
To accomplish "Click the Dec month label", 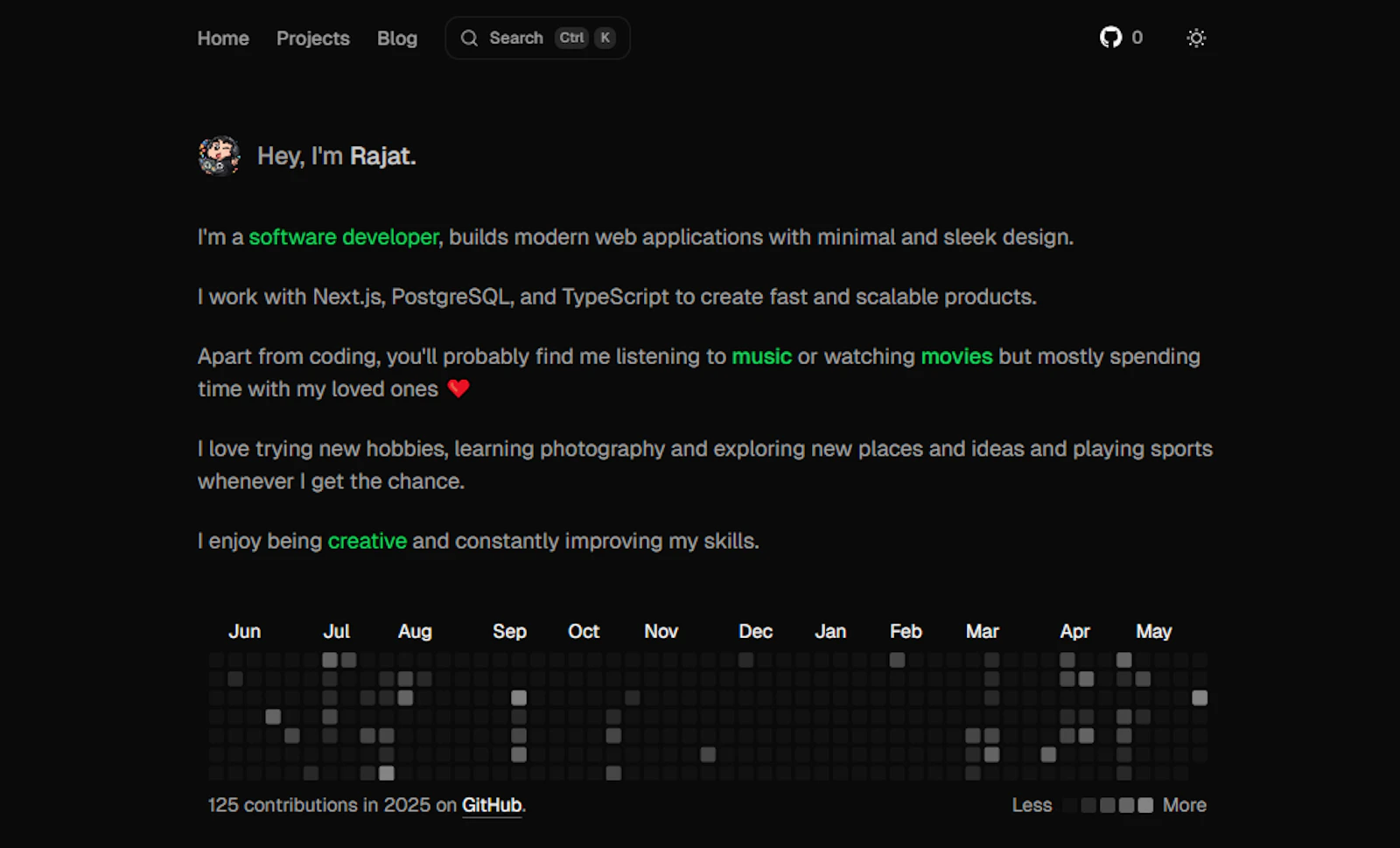I will (756, 631).
